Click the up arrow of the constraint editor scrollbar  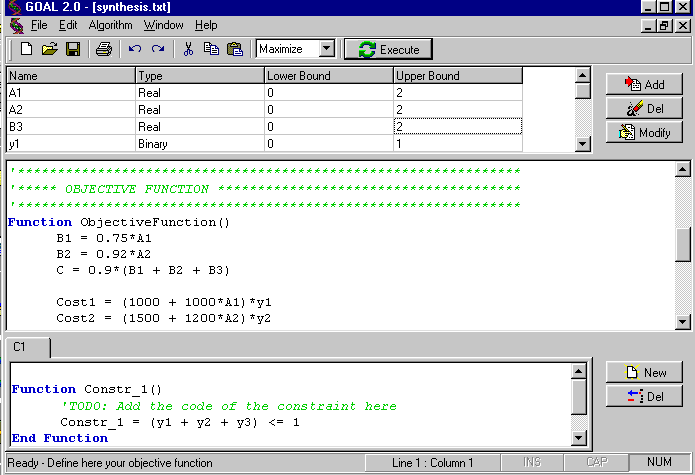[578, 371]
